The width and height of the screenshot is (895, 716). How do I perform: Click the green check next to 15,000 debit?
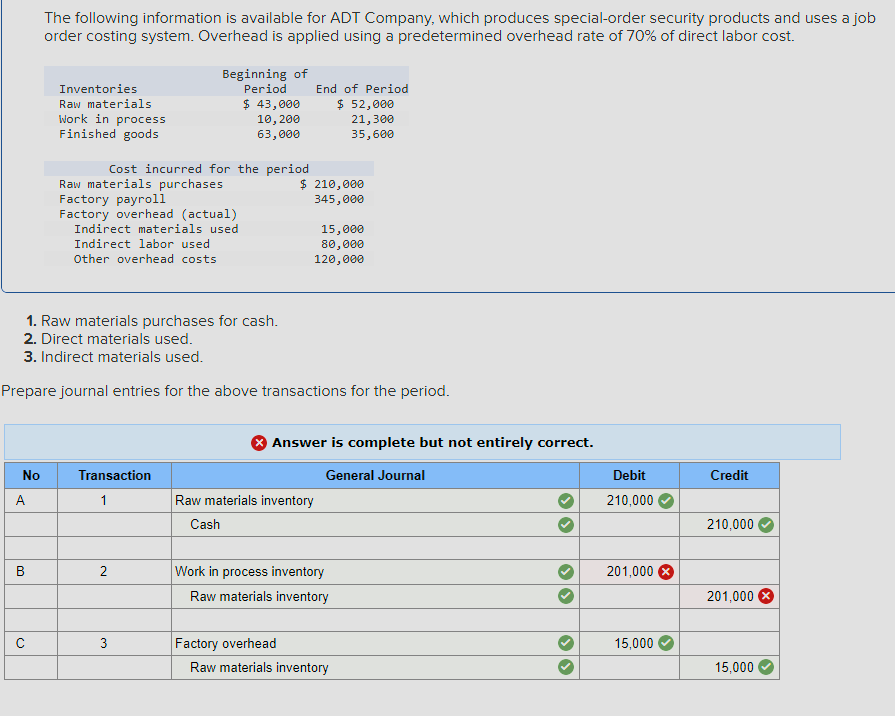tap(667, 643)
